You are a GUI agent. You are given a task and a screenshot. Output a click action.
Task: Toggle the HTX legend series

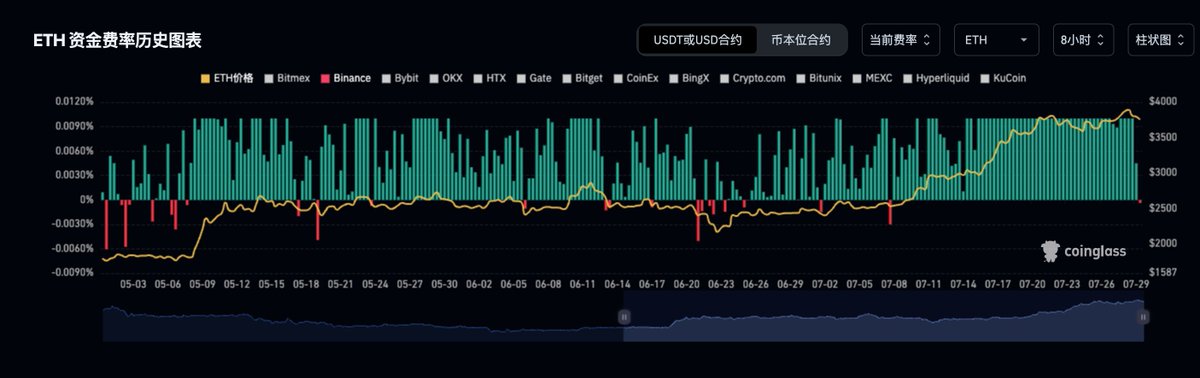click(490, 78)
